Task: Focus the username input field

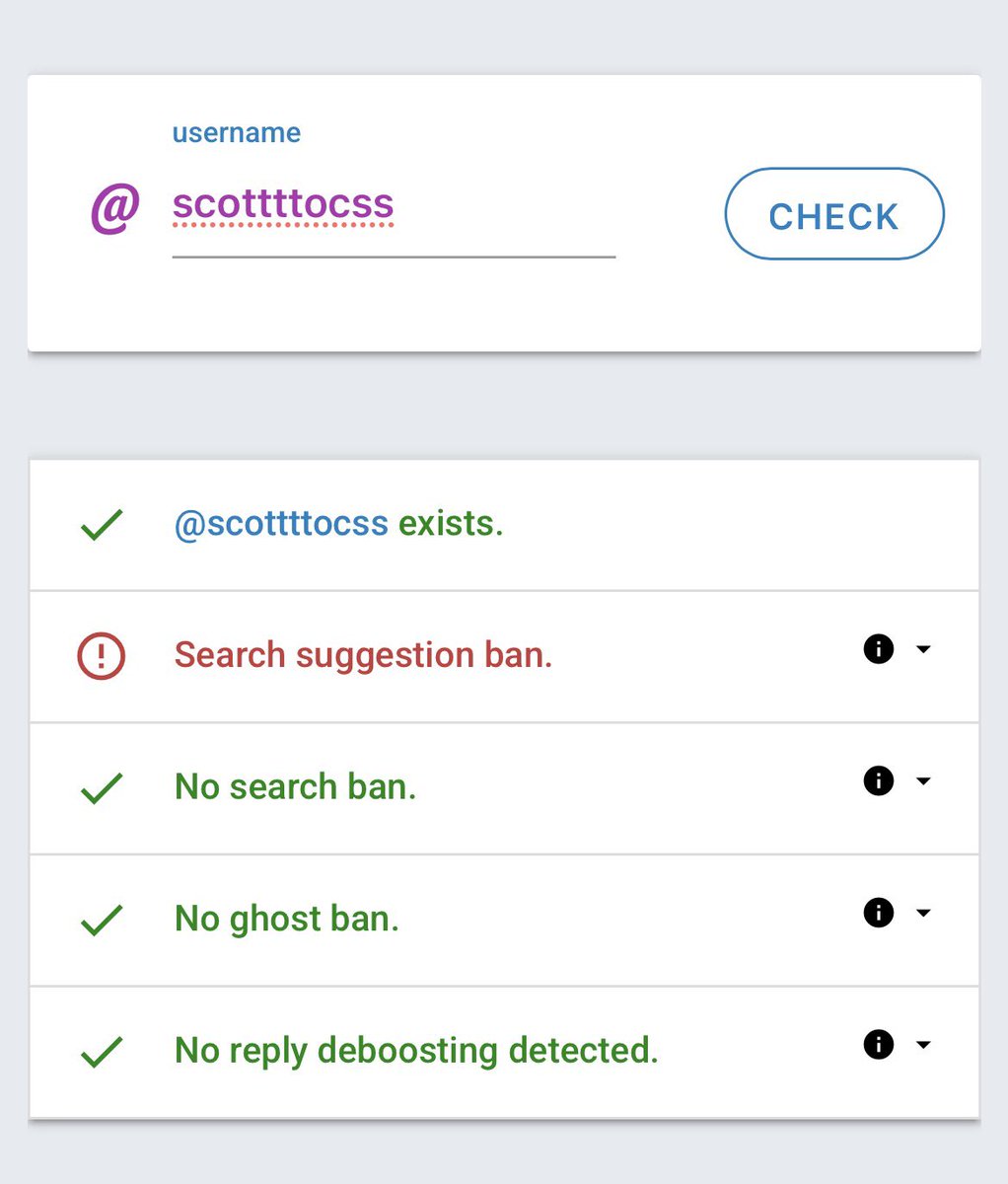Action: (x=393, y=205)
